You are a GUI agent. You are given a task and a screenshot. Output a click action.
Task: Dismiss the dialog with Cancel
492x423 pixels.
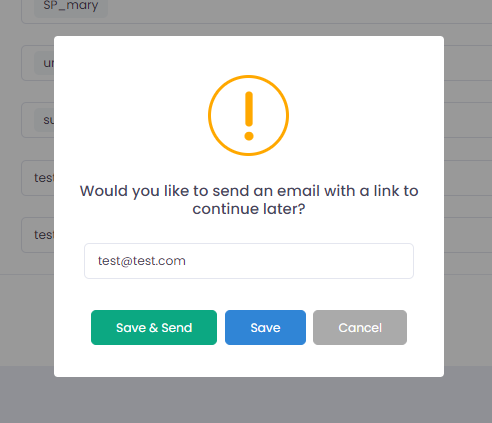(x=360, y=327)
